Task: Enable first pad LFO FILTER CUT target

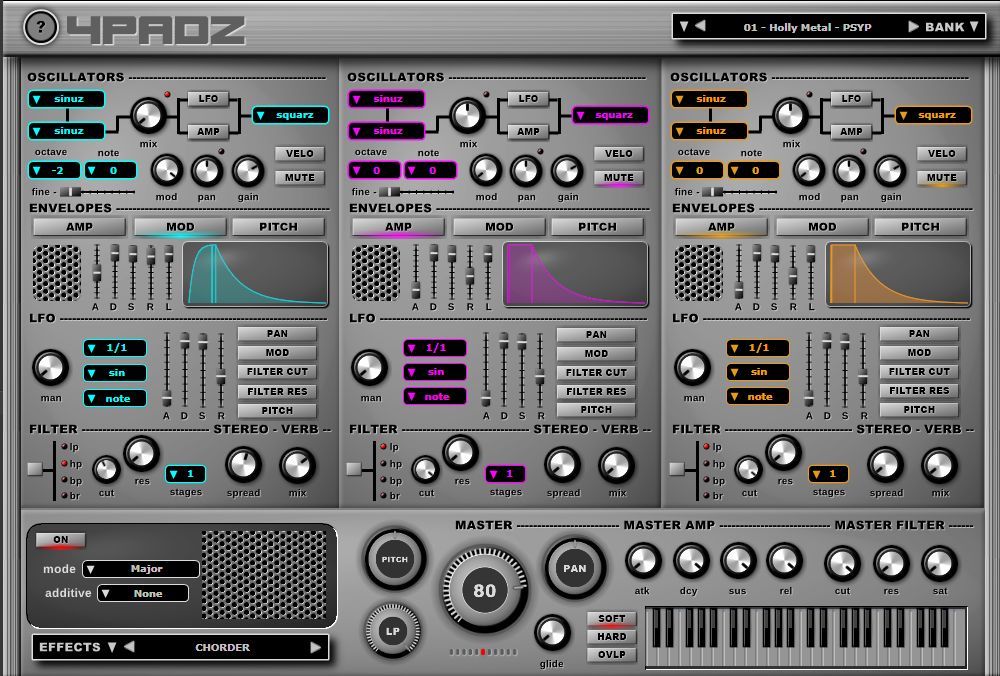Action: [277, 371]
